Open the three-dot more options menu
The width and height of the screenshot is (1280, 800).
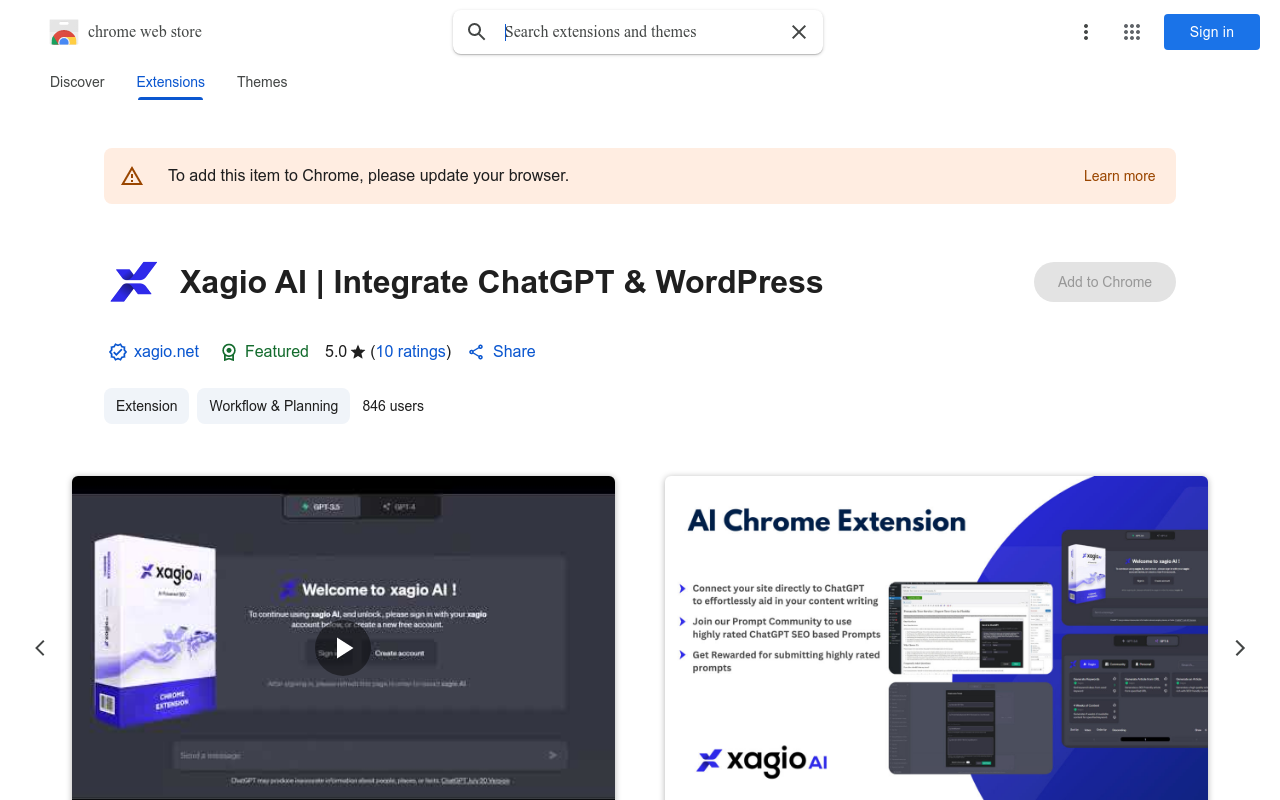coord(1086,32)
